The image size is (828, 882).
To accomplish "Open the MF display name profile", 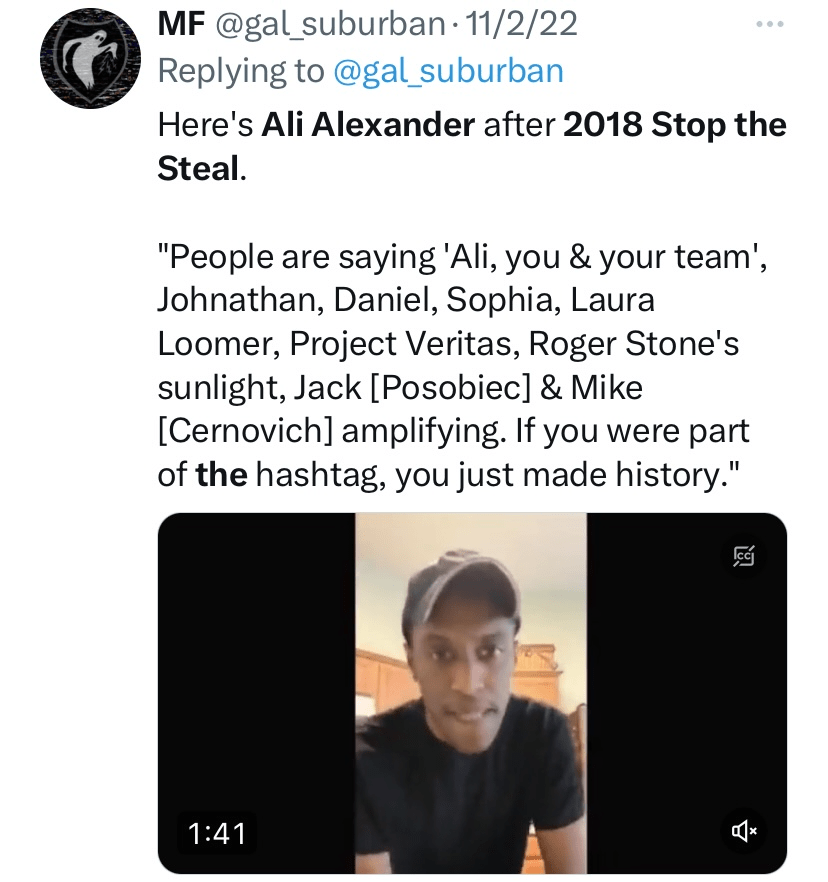I will (x=179, y=23).
